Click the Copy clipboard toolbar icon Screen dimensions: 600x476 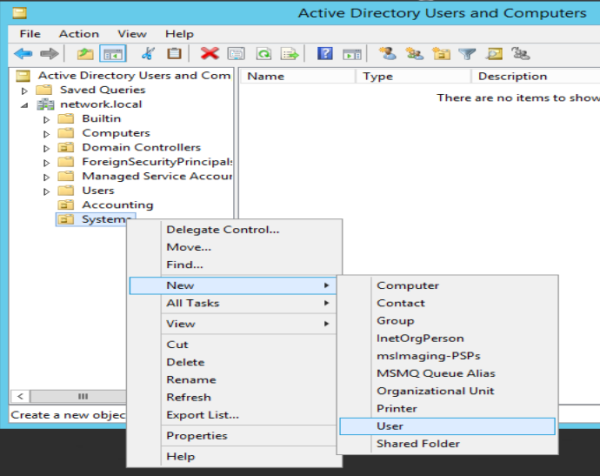pyautogui.click(x=174, y=54)
